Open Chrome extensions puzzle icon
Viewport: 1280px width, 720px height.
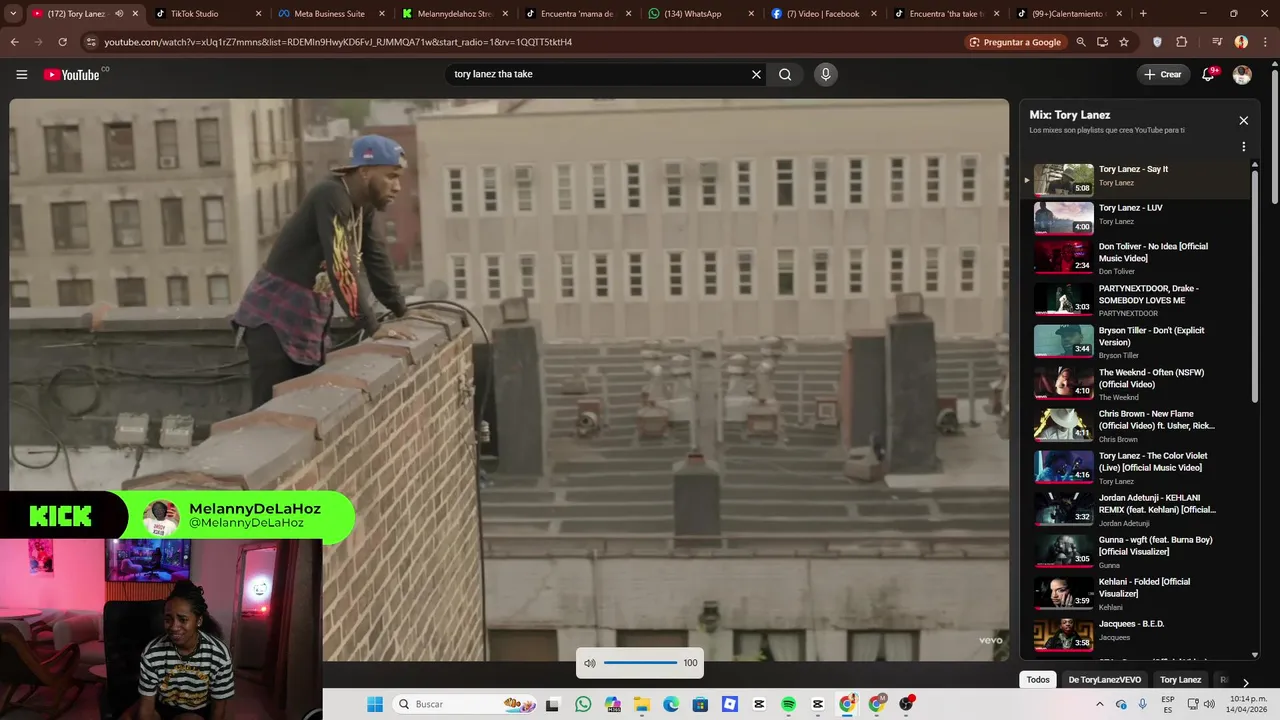[1181, 42]
